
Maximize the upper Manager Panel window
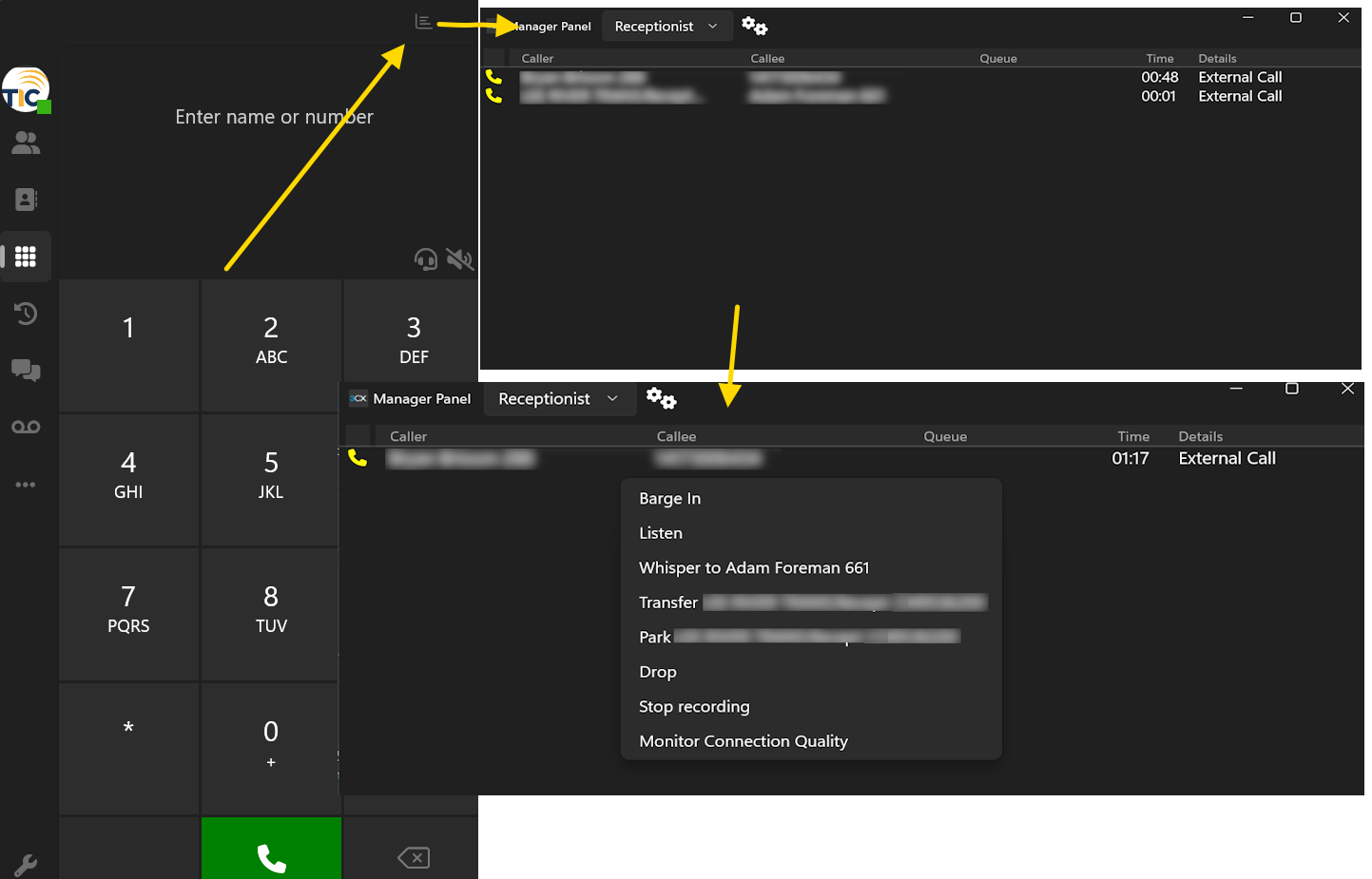pos(1295,17)
